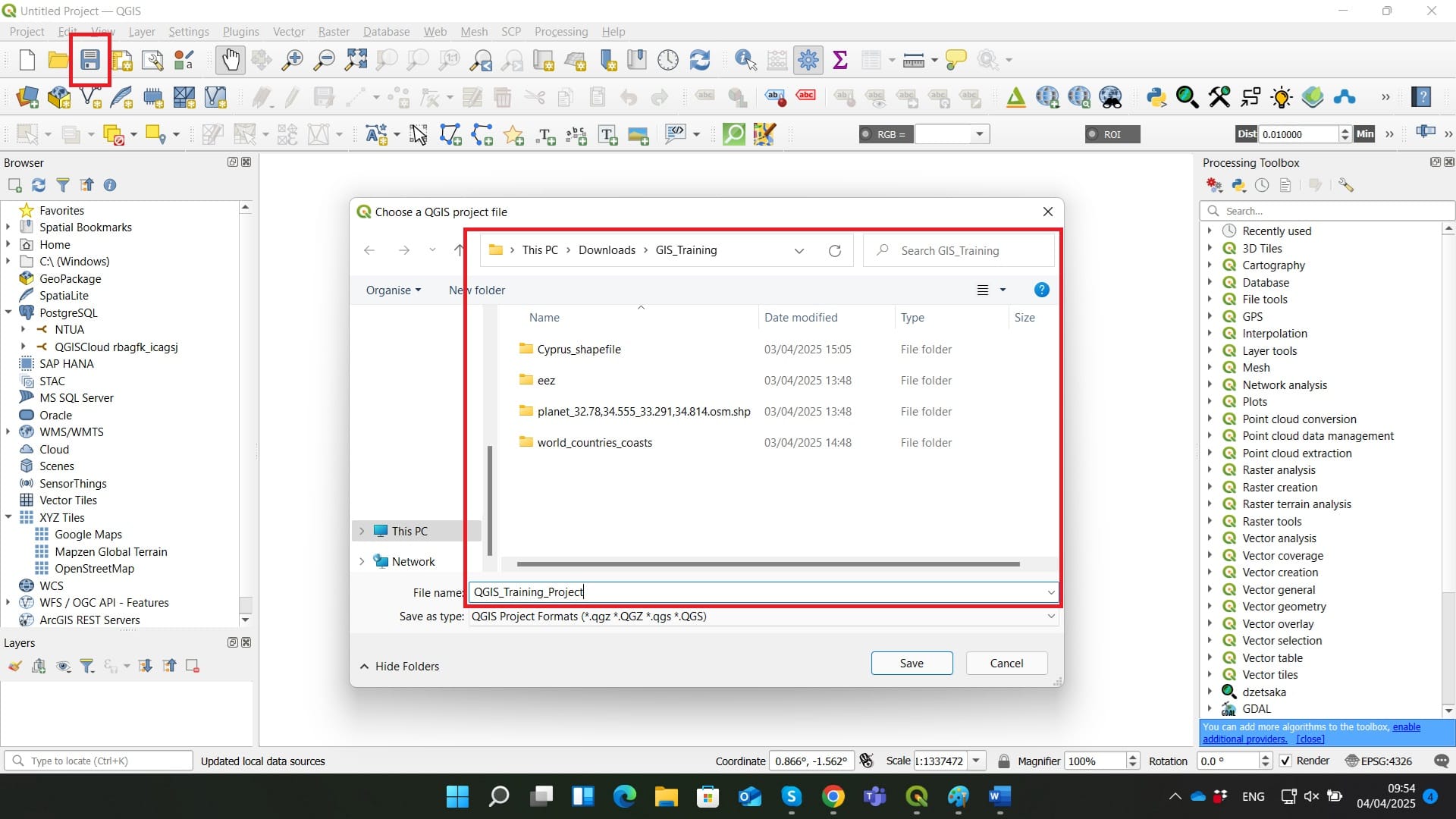1456x819 pixels.
Task: Open the Processing Toolbox gear icon
Action: (x=808, y=60)
